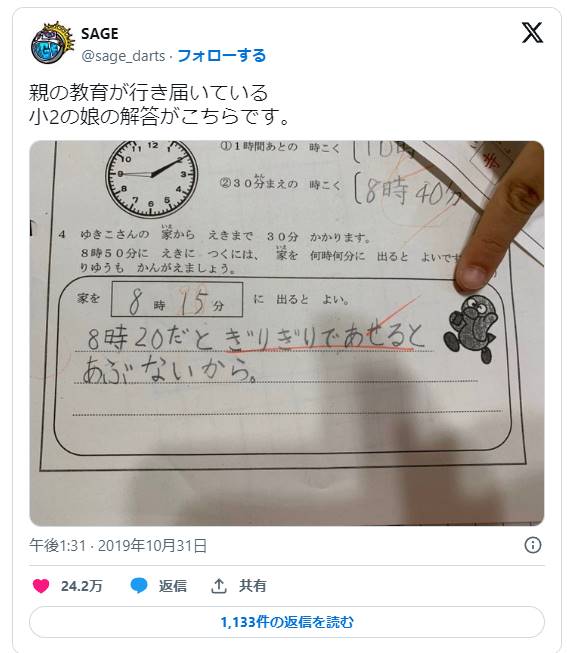Image resolution: width=567 pixels, height=653 pixels.
Task: Open the timestamp 午後1:31 · 2019年10月31日
Action: (x=118, y=545)
